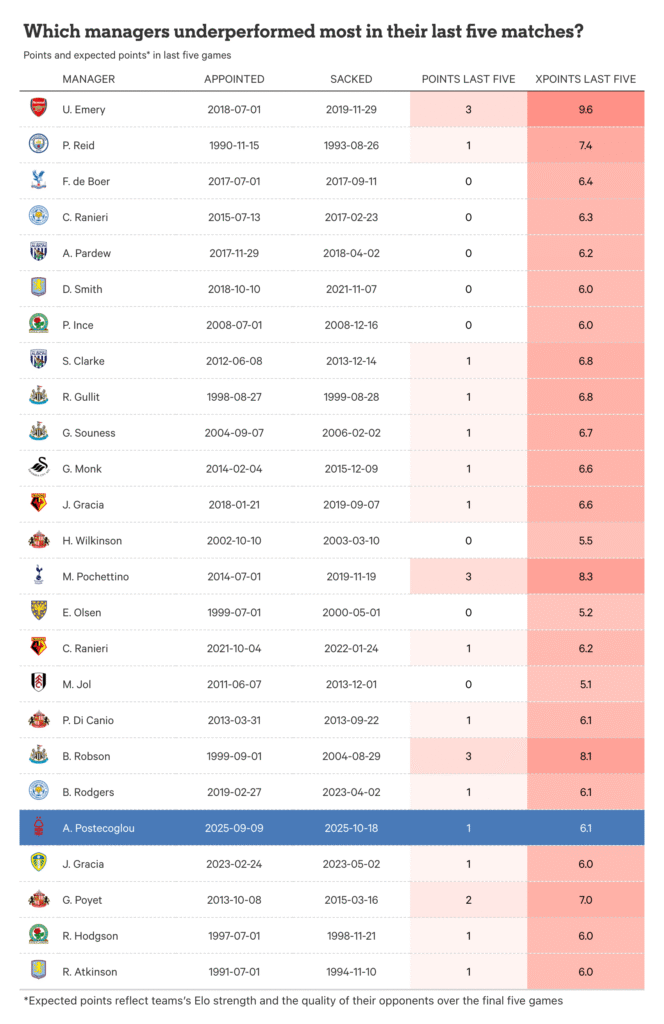Click the MANAGER column header

(x=88, y=79)
